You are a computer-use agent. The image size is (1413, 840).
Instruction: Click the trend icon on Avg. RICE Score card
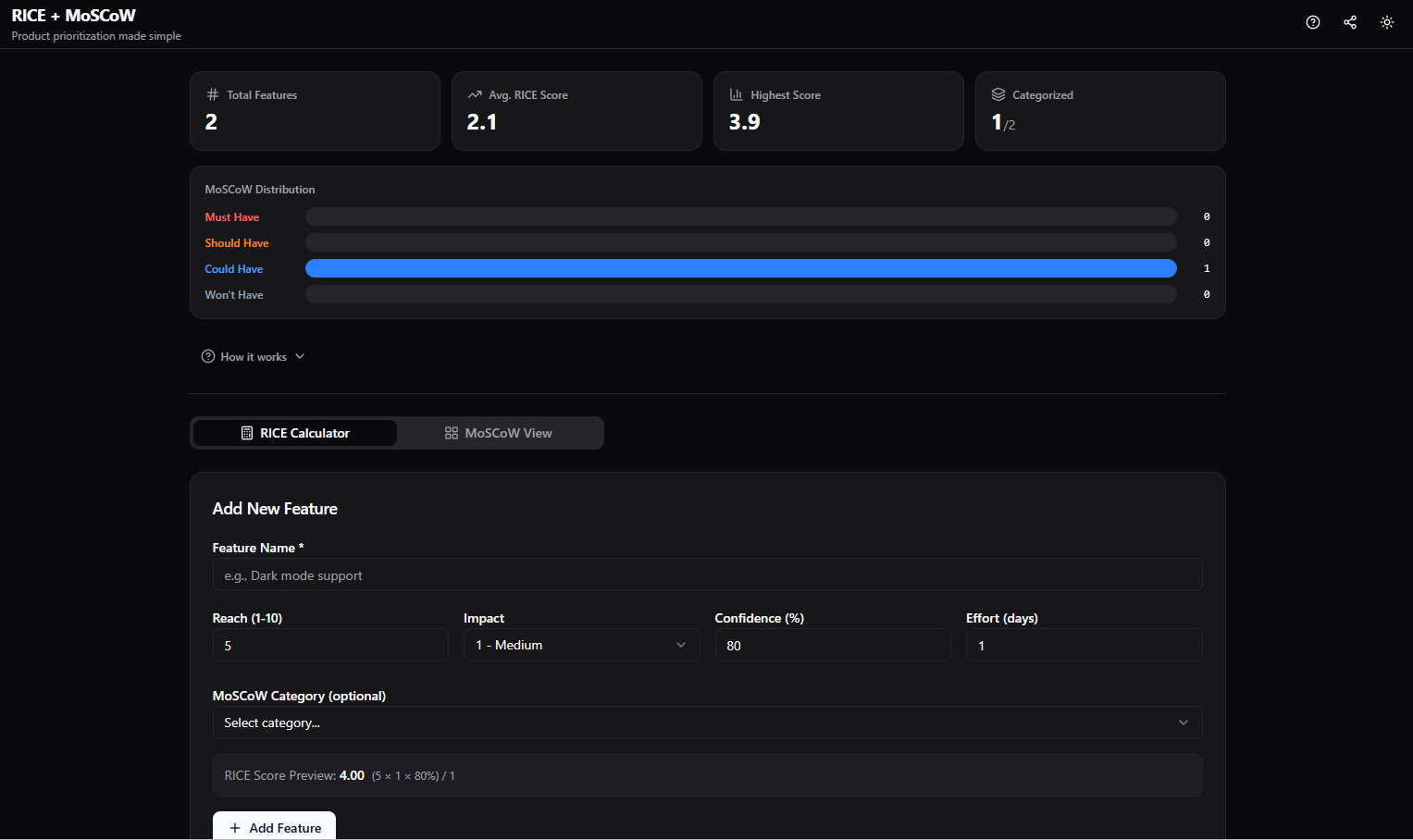coord(474,93)
